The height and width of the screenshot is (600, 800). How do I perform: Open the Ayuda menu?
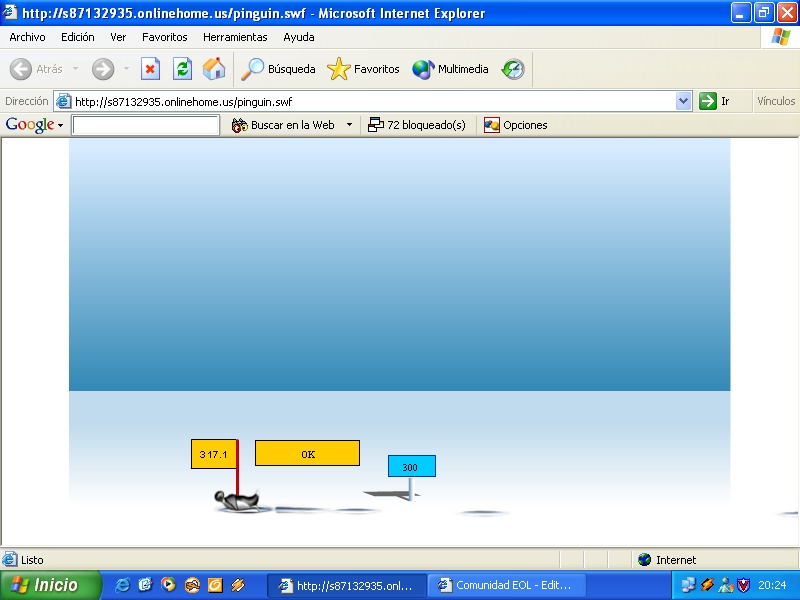click(298, 37)
